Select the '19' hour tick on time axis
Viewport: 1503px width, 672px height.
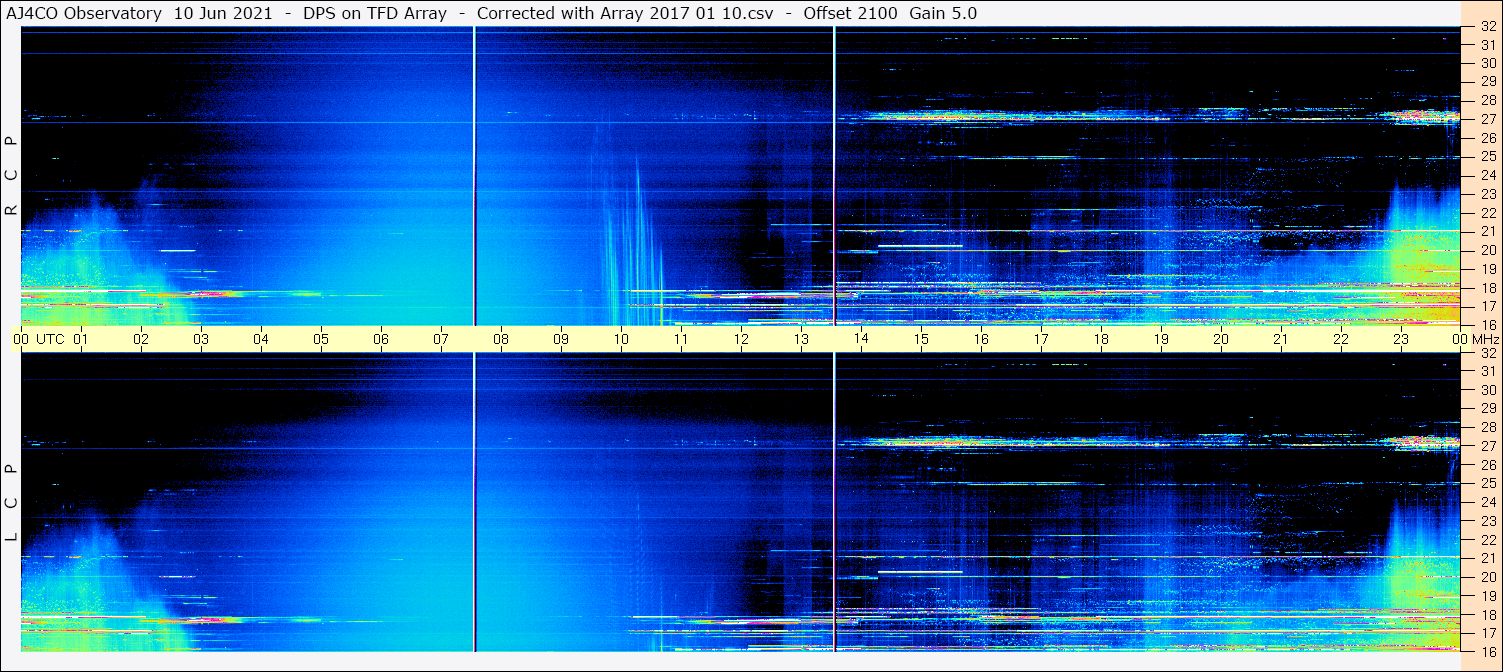click(x=1161, y=339)
